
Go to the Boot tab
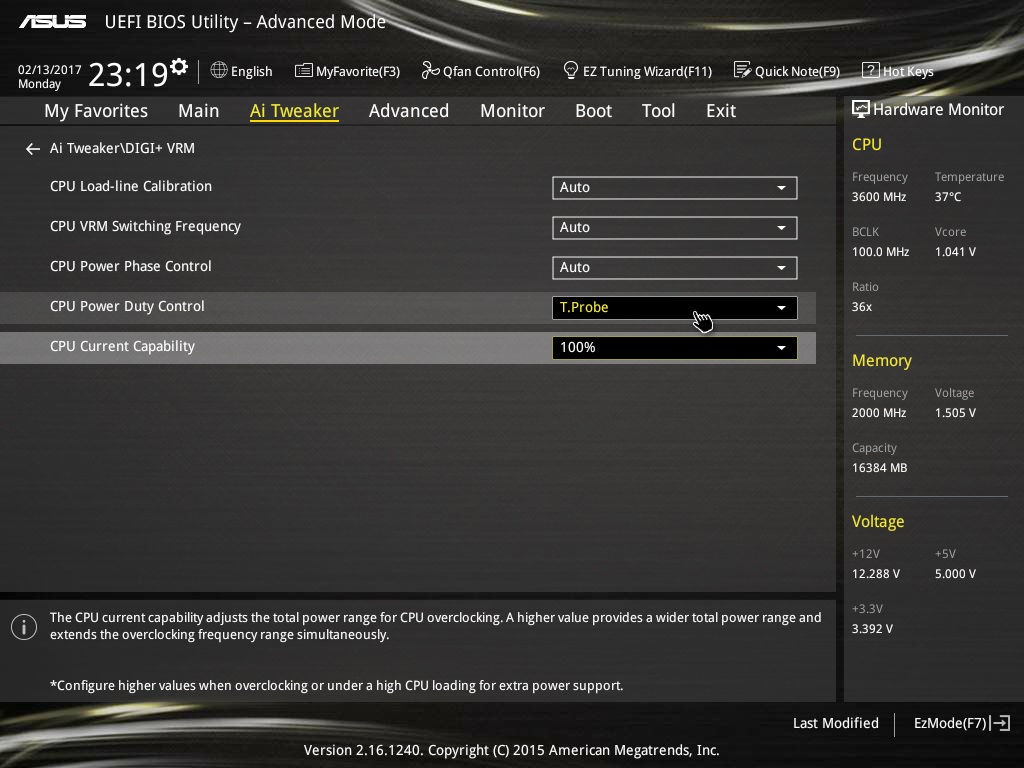593,111
